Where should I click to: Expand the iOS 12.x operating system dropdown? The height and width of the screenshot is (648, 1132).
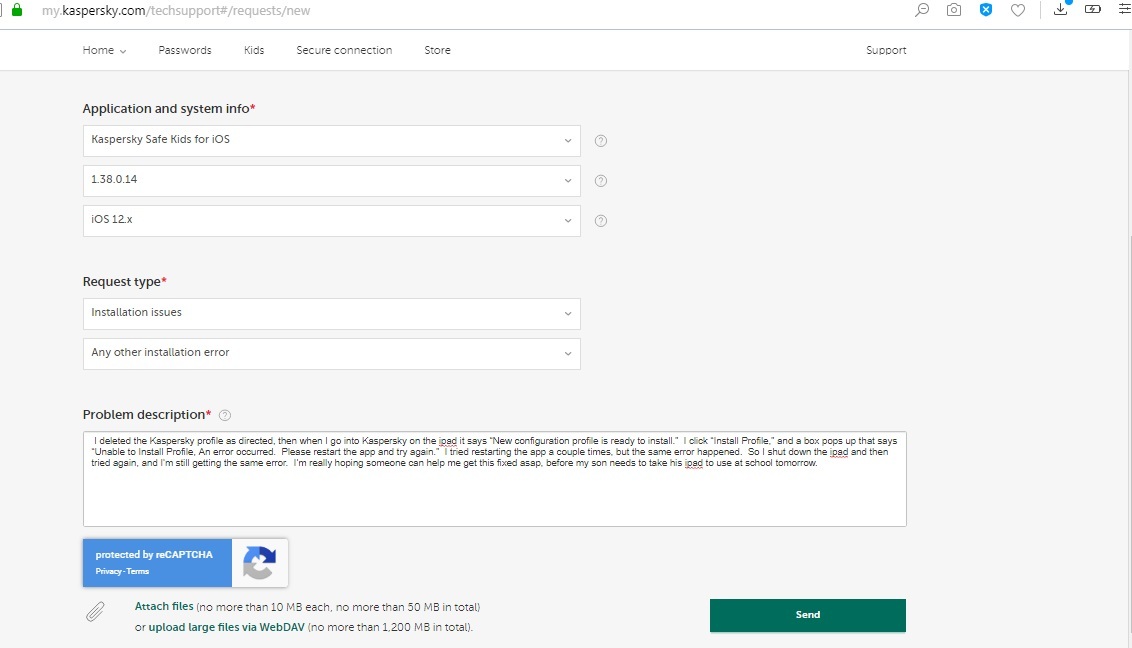pos(331,221)
